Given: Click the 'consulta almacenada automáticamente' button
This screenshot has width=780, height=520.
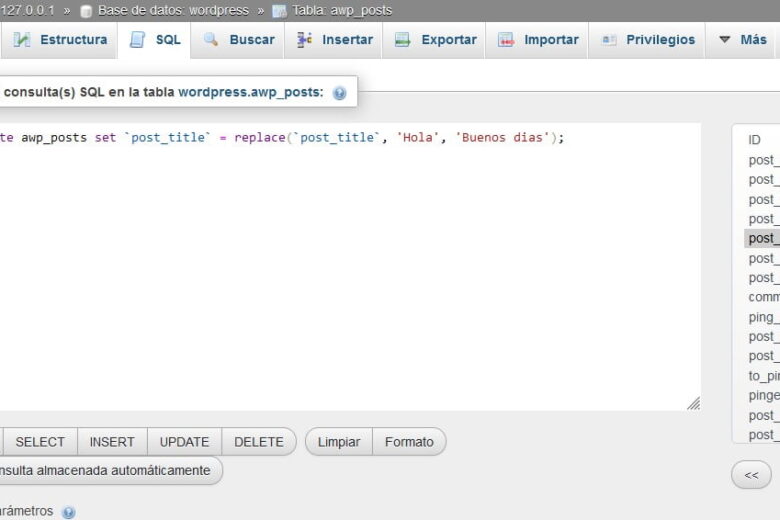Looking at the screenshot, I should click(110, 470).
